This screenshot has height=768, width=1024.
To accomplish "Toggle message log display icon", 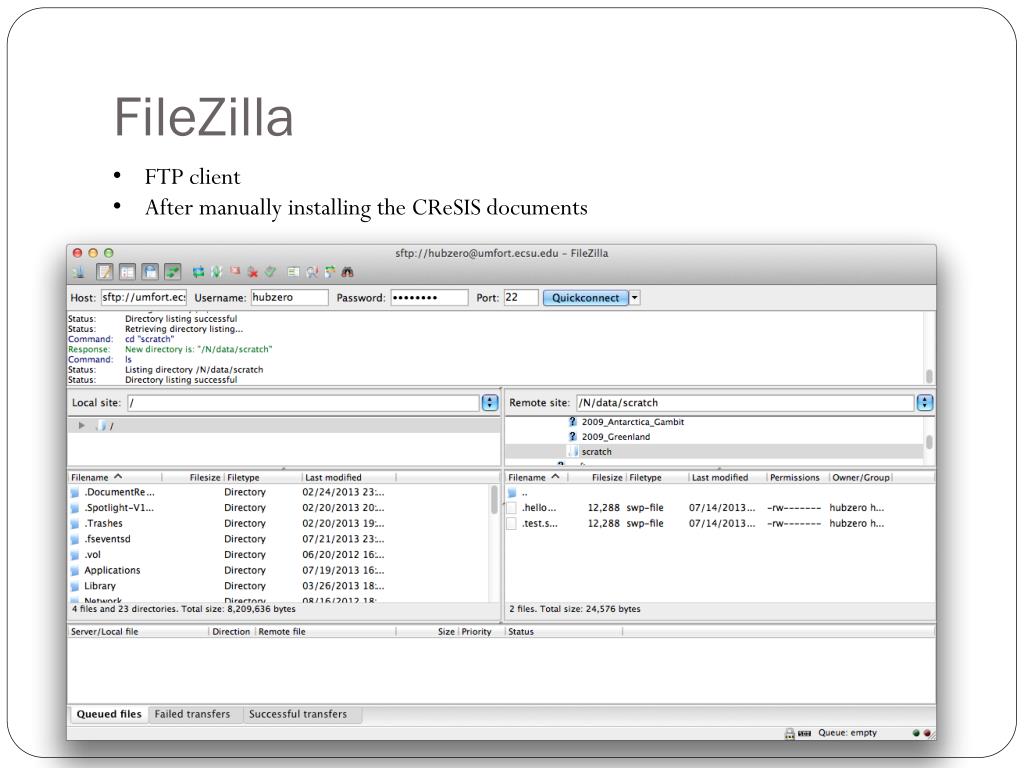I will tap(104, 272).
